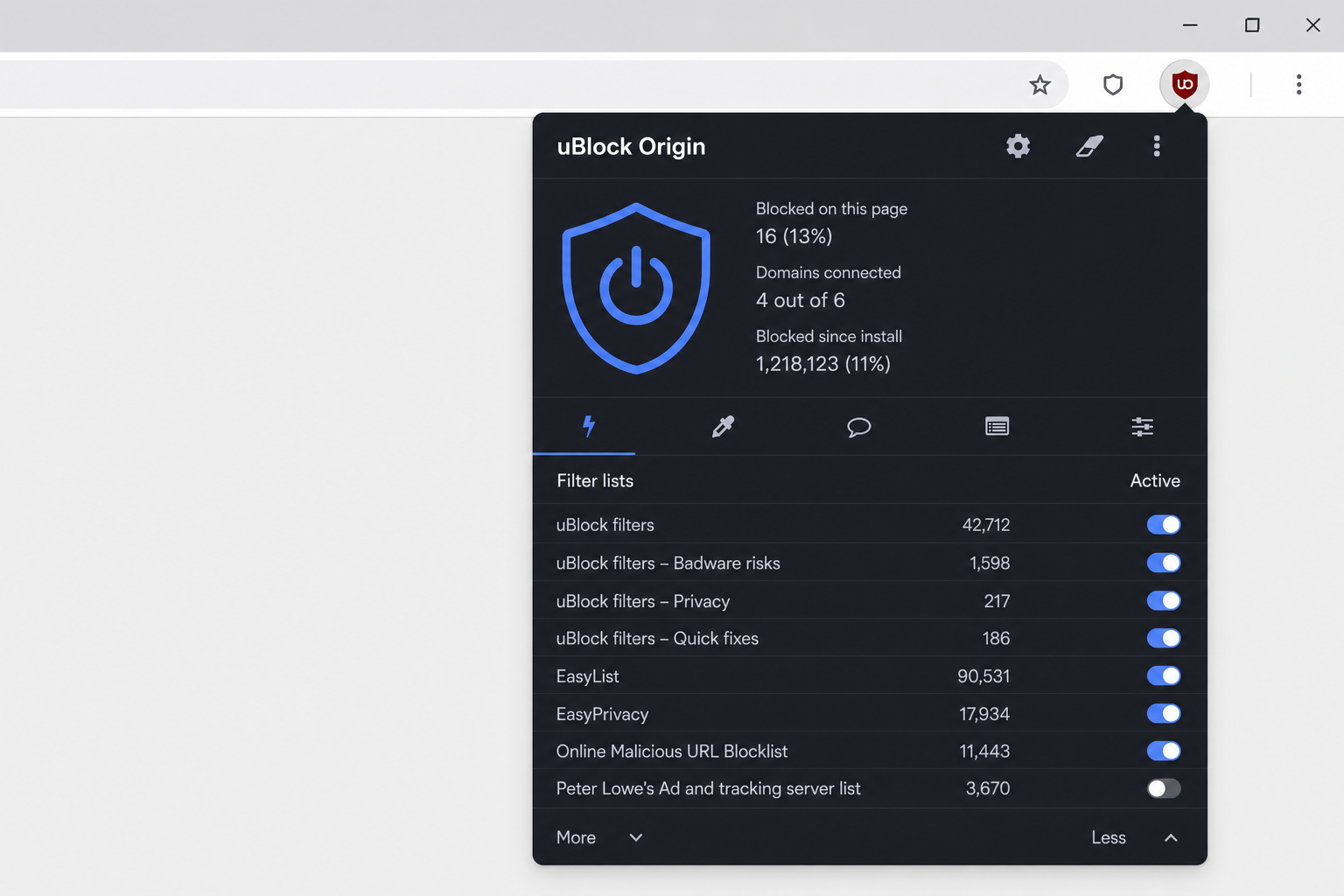Disable the uBlock filters list toggle
Screen dimensions: 1344x896
1164,525
